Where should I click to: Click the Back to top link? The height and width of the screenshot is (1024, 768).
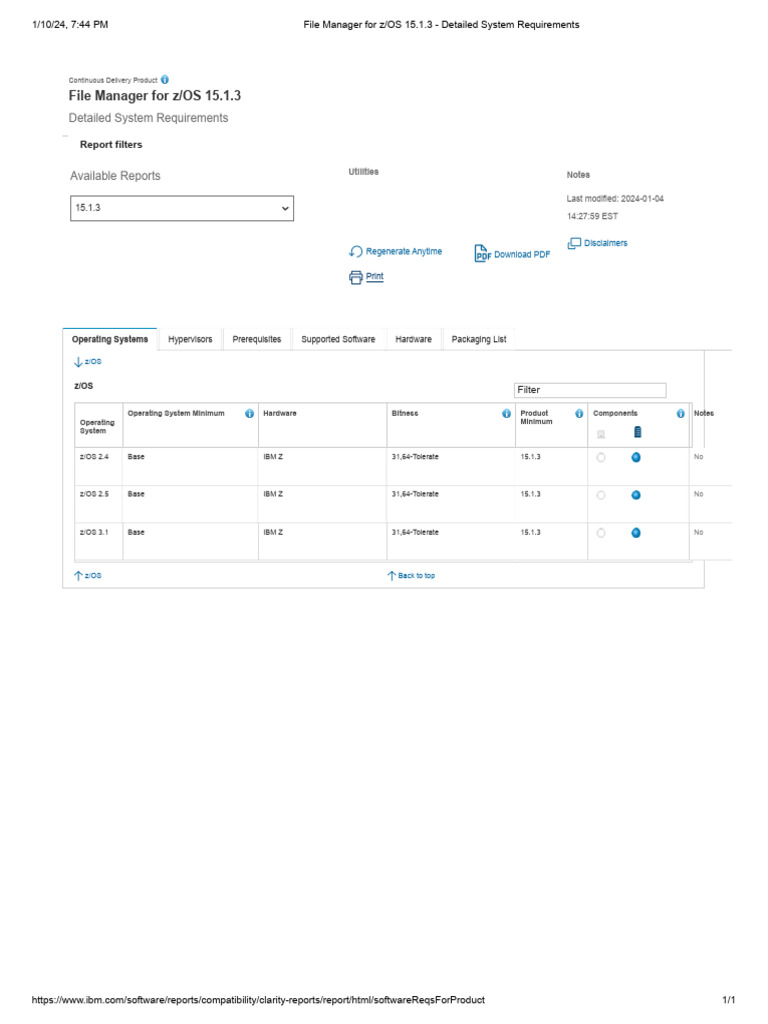pos(412,576)
